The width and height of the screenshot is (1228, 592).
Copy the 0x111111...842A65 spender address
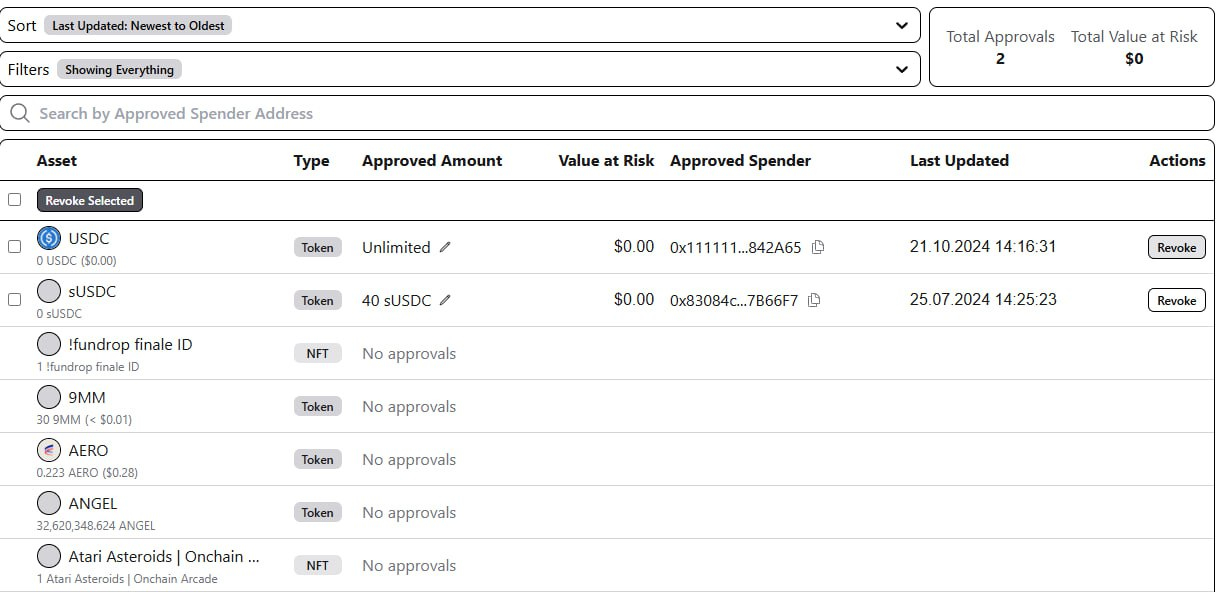(818, 247)
